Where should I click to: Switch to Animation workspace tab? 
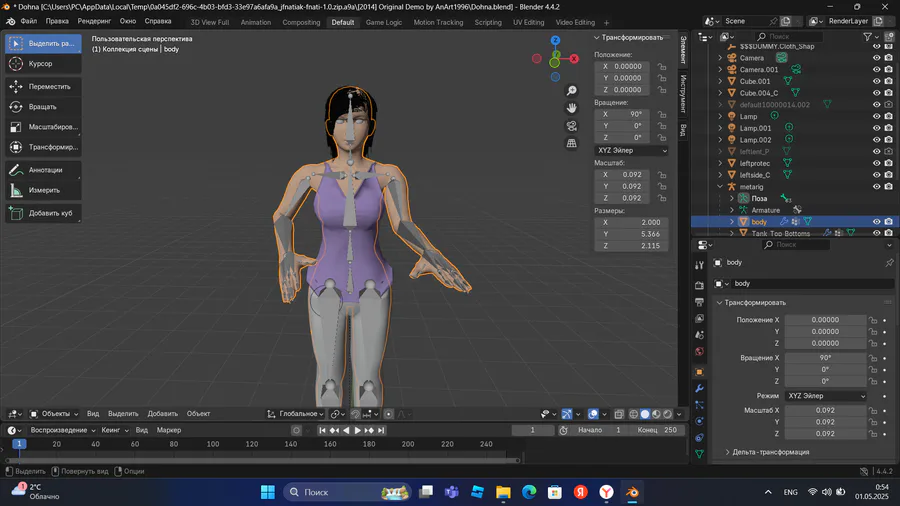[255, 22]
